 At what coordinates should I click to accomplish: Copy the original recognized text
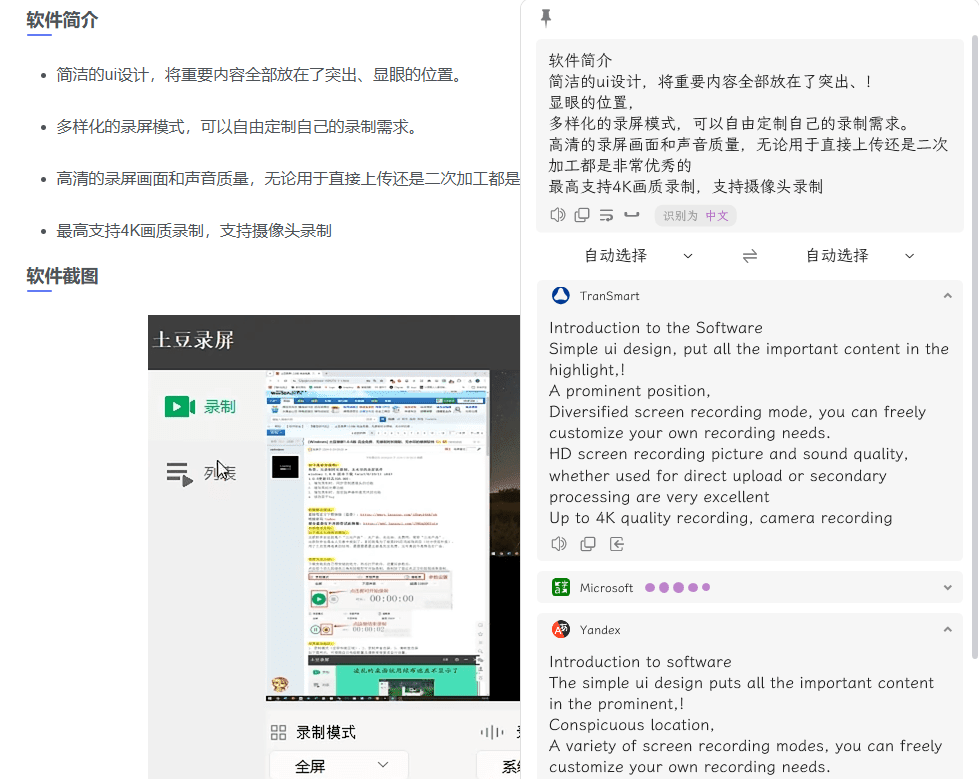(x=582, y=214)
